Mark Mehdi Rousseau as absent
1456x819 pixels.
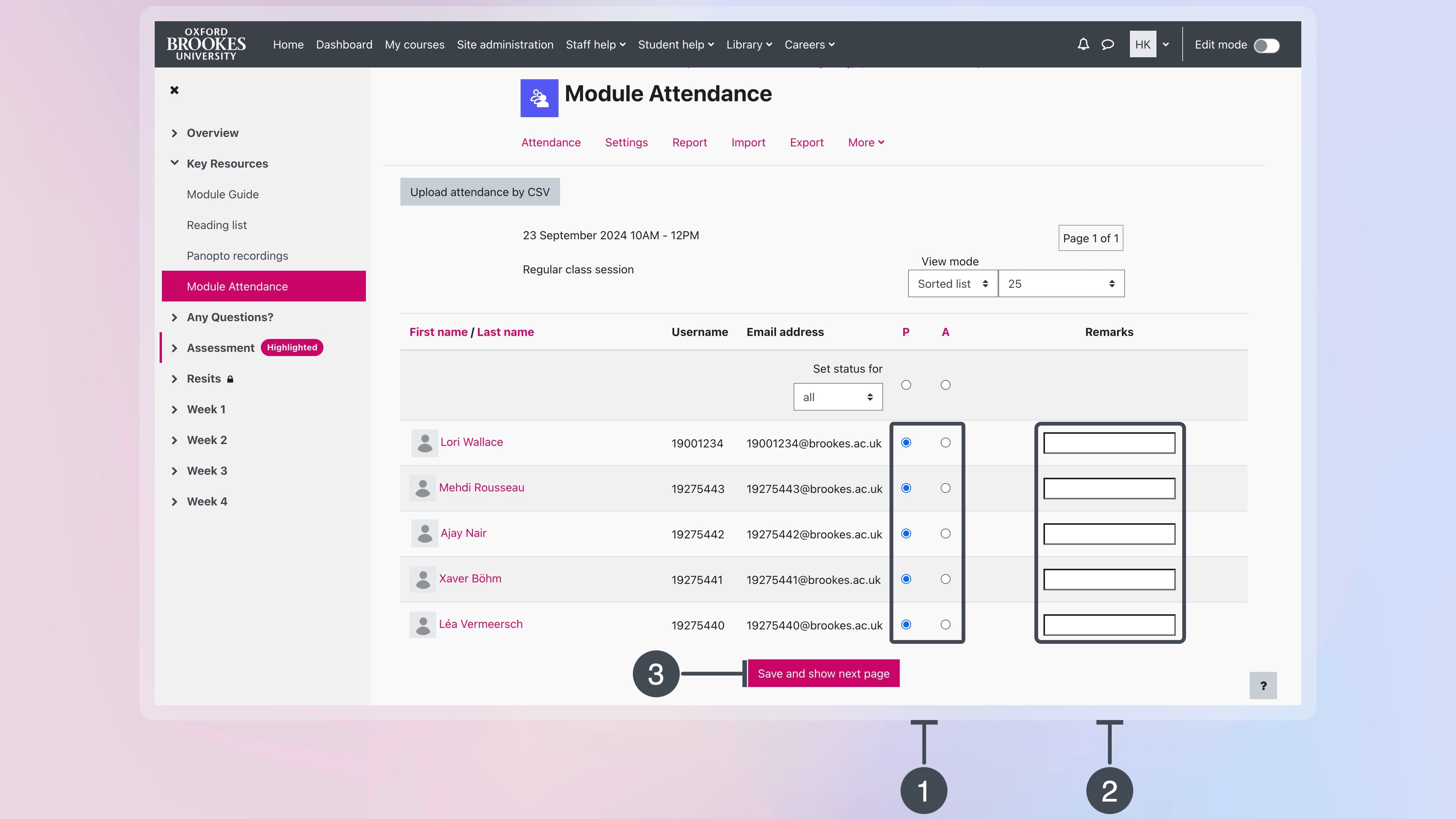tap(945, 488)
